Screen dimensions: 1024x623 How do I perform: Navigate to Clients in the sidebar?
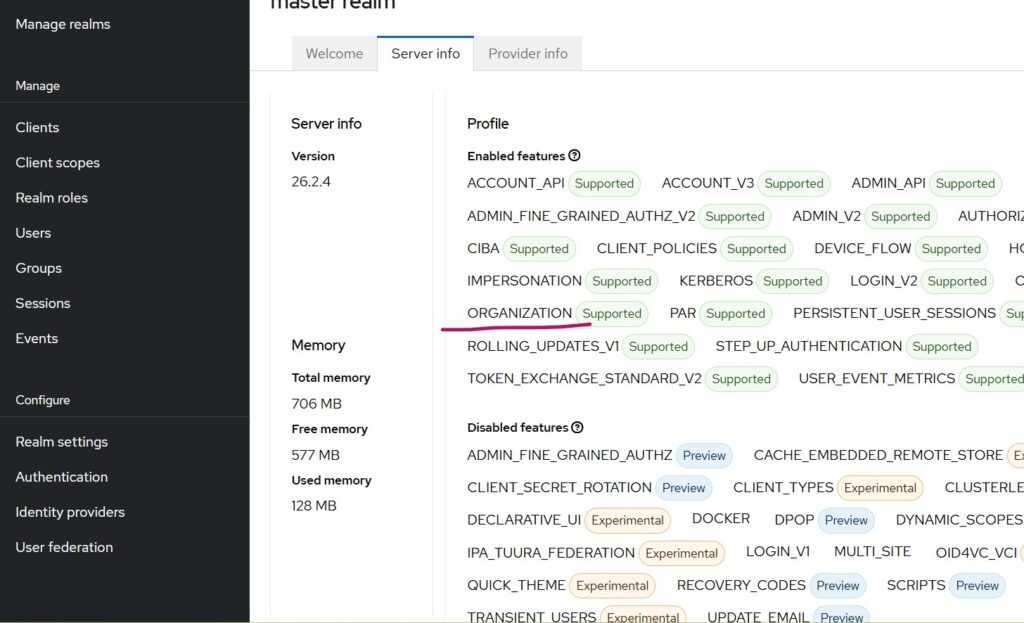(x=37, y=127)
